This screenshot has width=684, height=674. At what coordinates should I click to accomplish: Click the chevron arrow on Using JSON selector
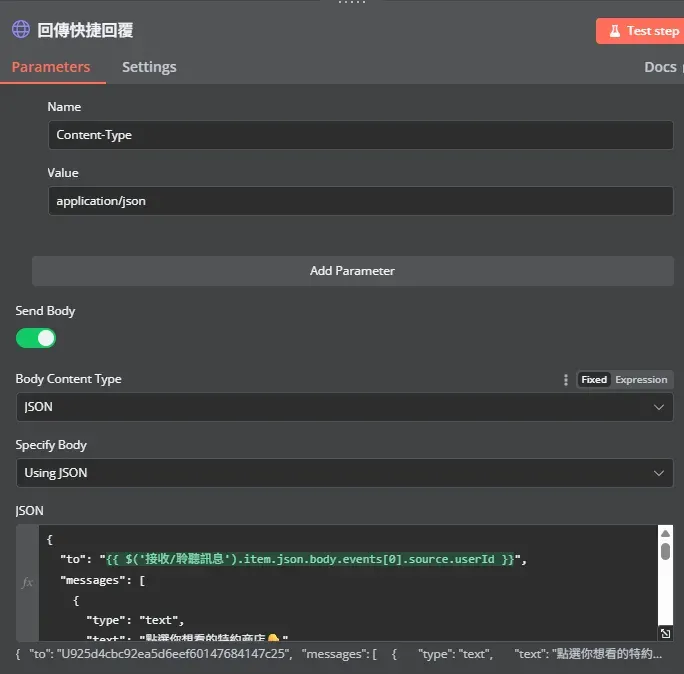659,473
